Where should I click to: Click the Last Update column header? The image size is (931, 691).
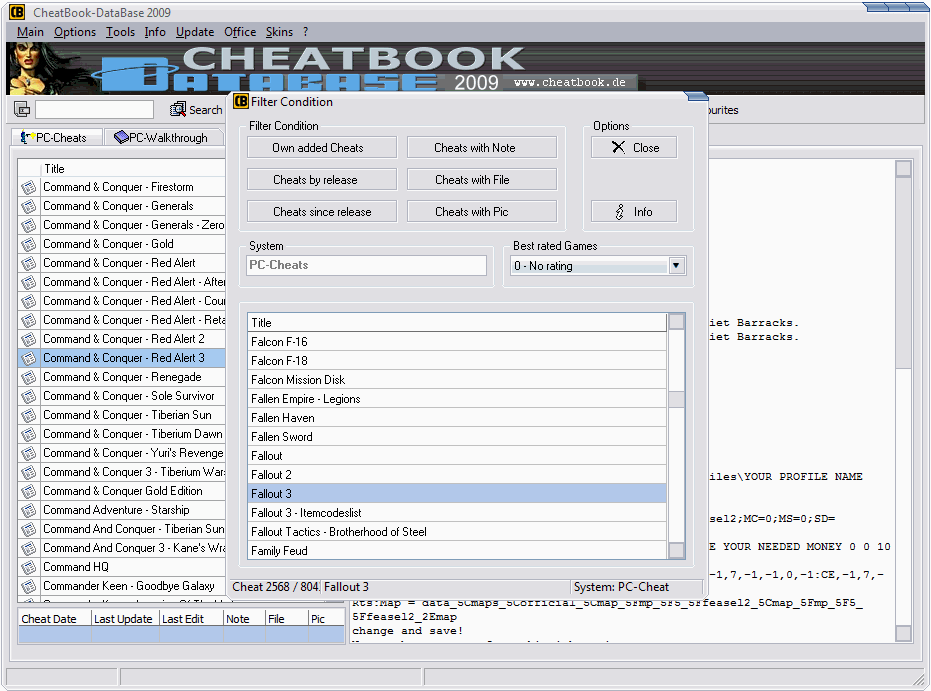(x=126, y=619)
